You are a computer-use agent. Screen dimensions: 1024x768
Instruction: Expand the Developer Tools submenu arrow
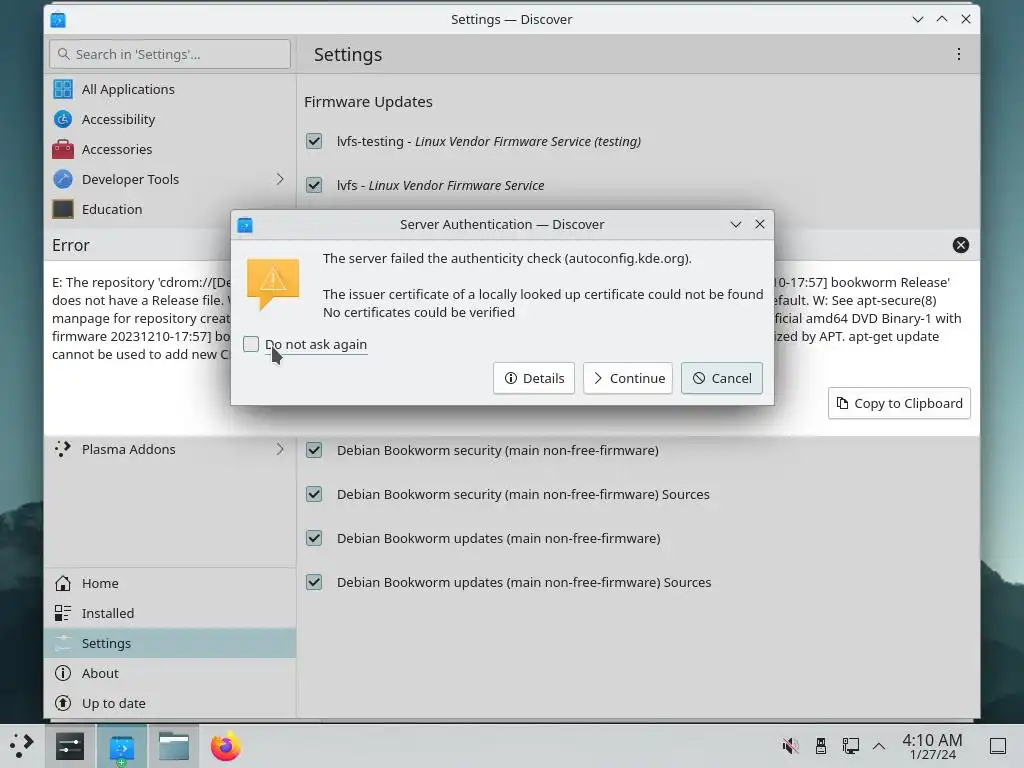point(280,179)
